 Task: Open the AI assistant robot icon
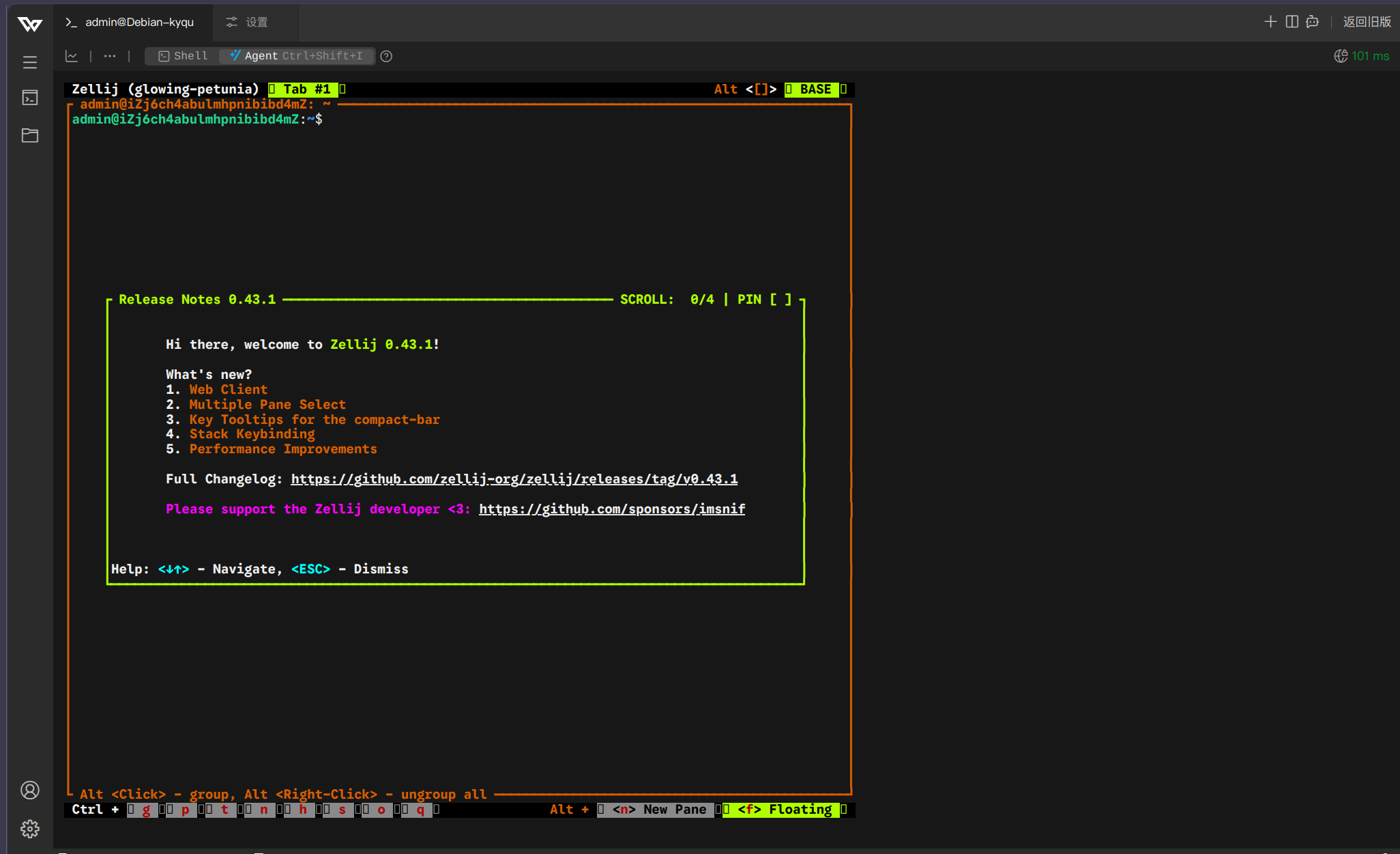[1312, 22]
